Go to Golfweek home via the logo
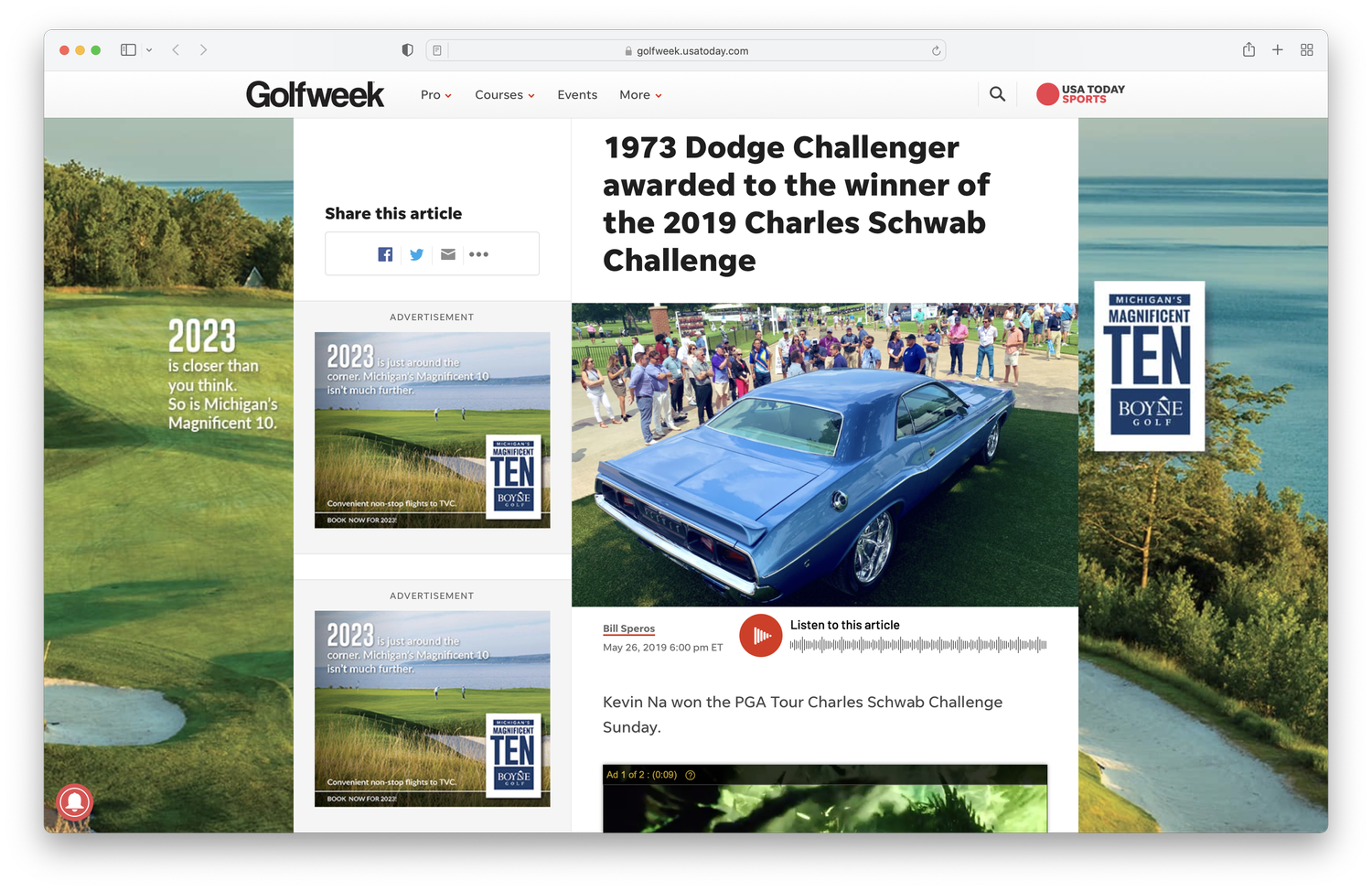1372x891 pixels. pos(315,94)
